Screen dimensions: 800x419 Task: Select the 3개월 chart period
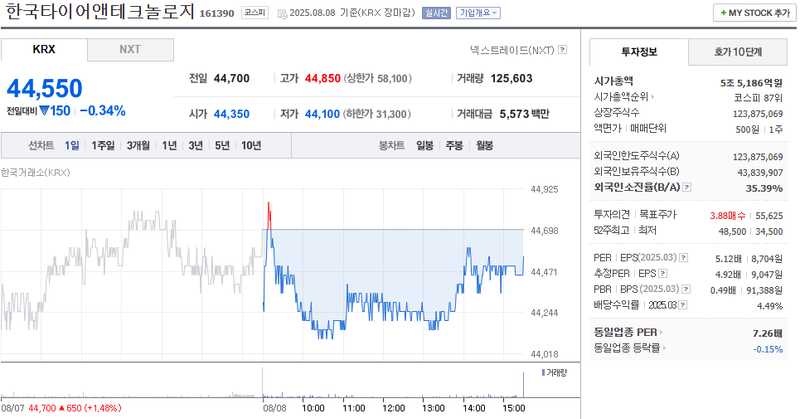pos(138,146)
